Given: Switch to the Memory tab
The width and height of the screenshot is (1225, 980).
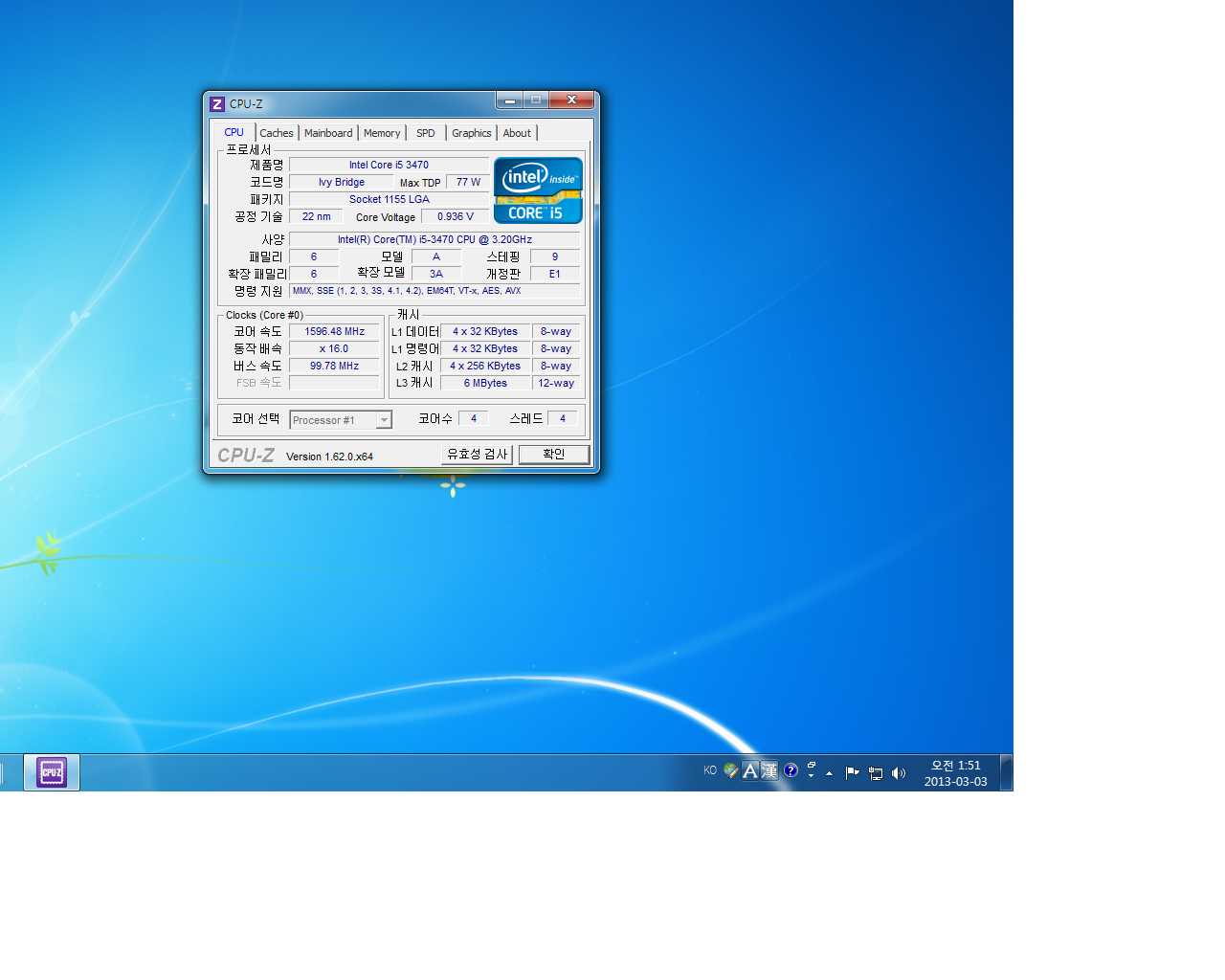Looking at the screenshot, I should click(x=382, y=133).
